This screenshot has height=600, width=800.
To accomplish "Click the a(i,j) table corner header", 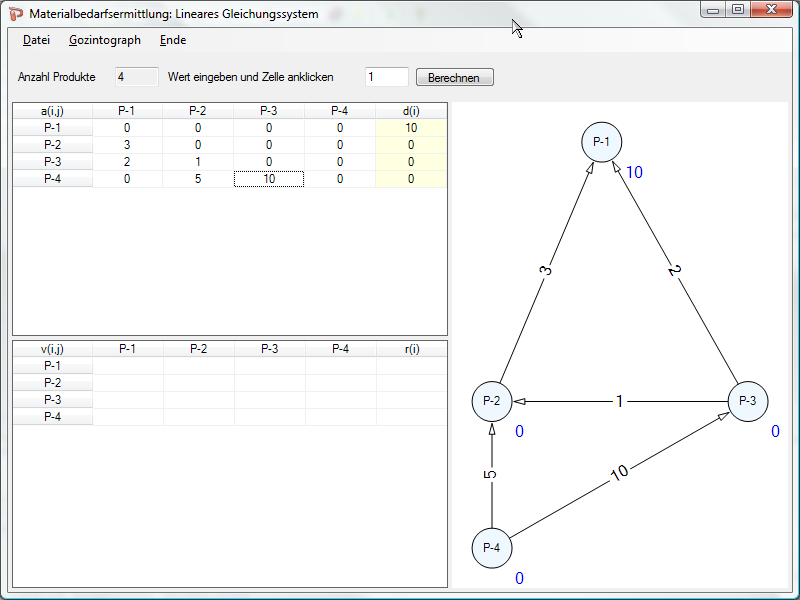I will pos(52,111).
